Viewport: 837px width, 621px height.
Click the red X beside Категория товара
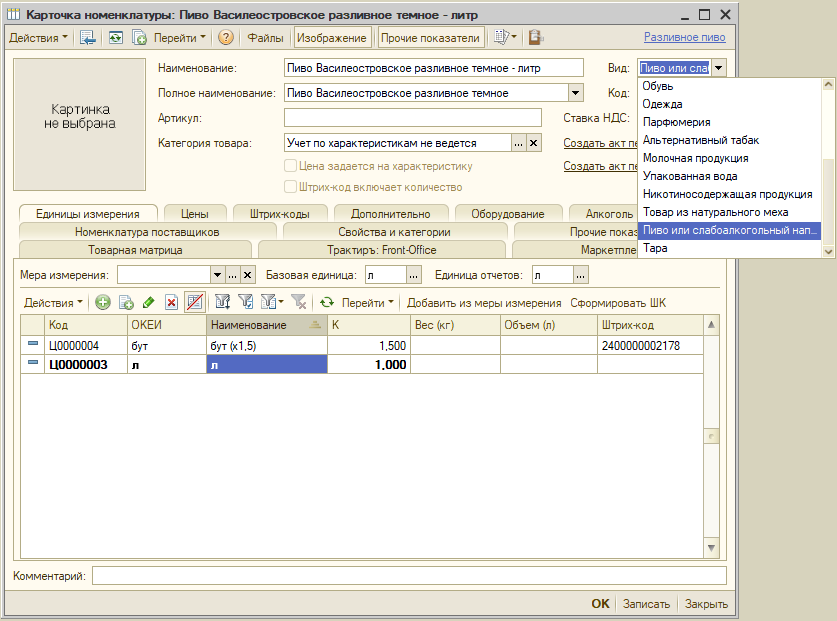tap(533, 144)
